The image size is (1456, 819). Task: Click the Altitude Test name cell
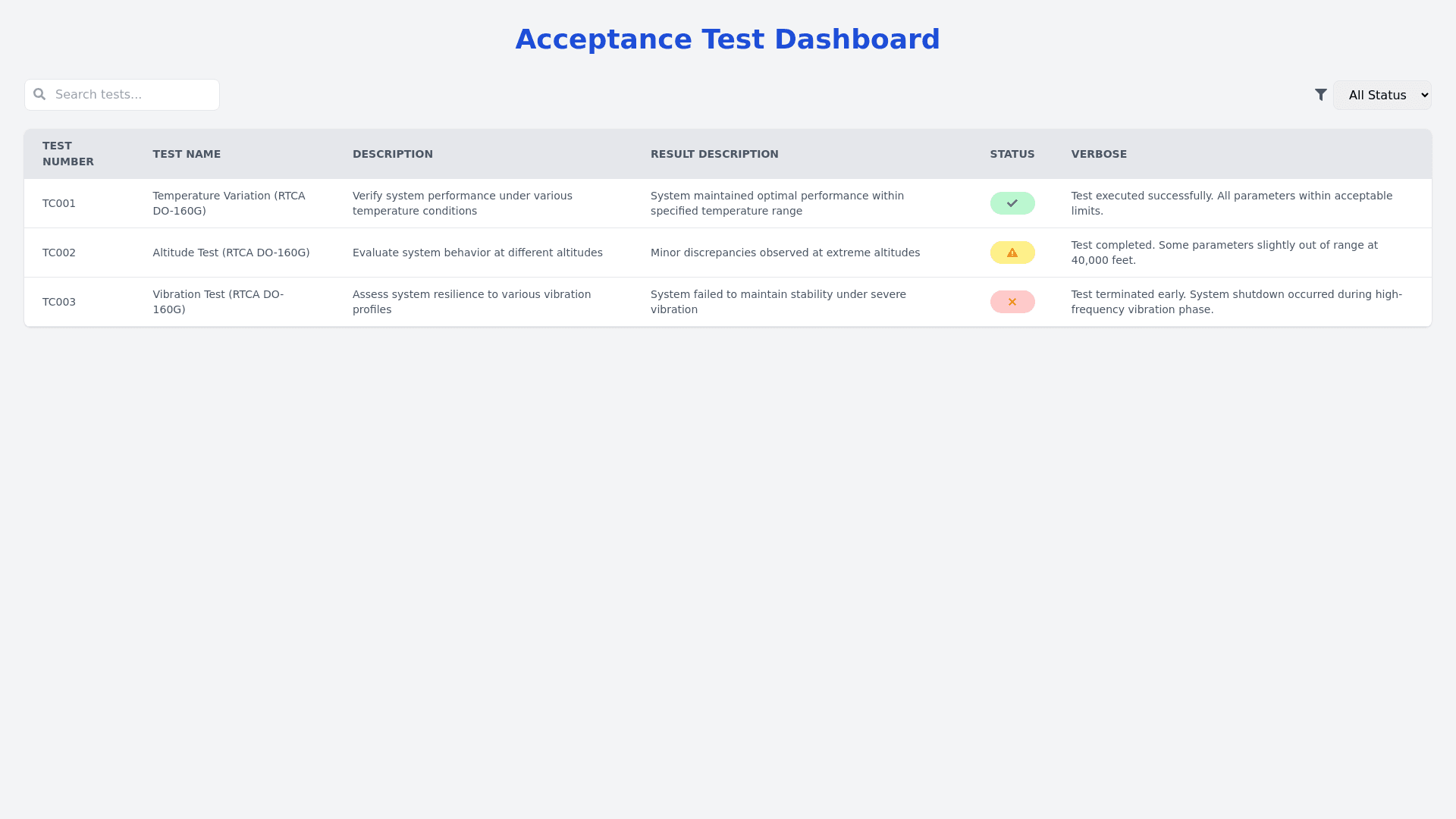pos(231,253)
